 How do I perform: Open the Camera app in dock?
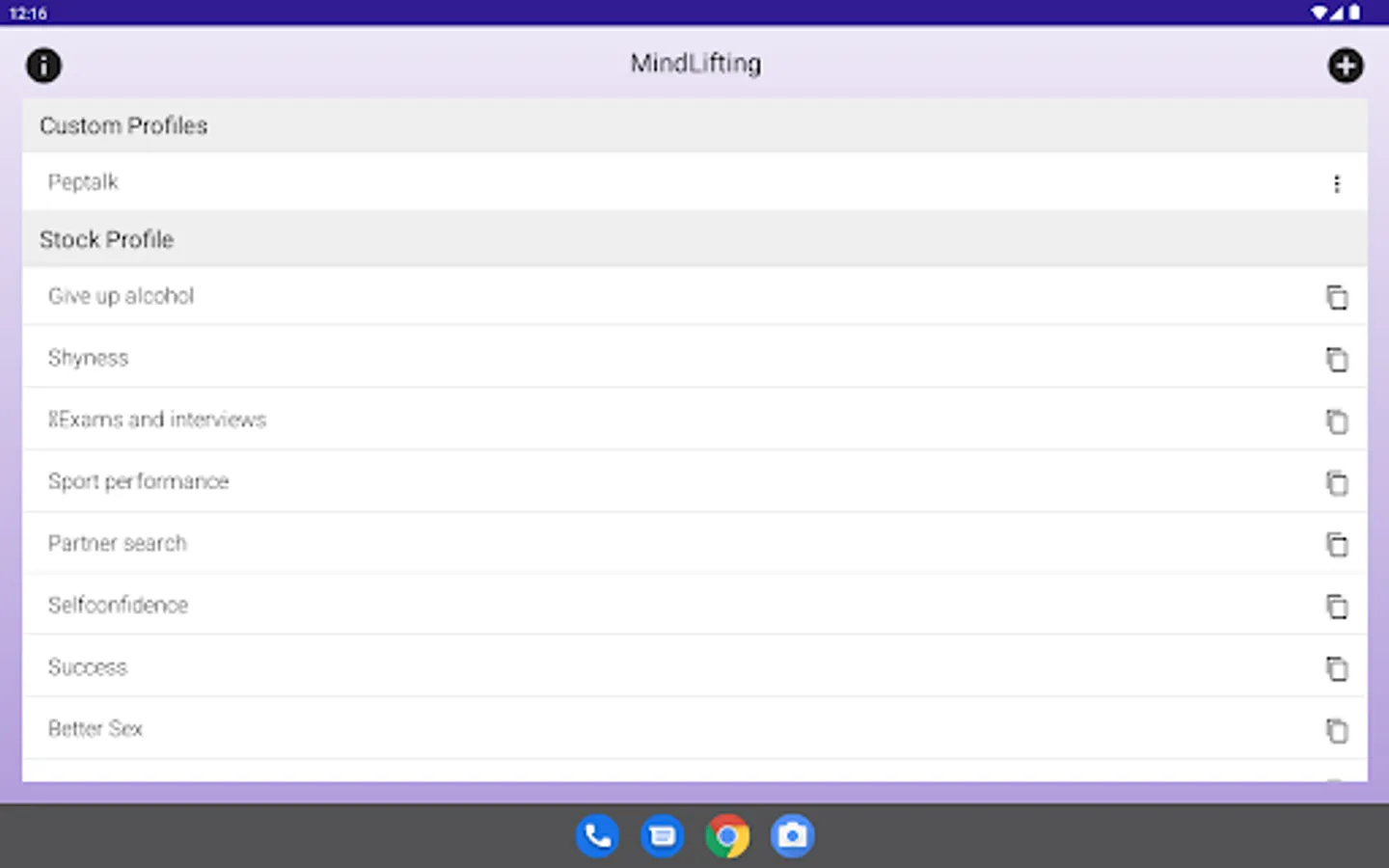point(792,836)
